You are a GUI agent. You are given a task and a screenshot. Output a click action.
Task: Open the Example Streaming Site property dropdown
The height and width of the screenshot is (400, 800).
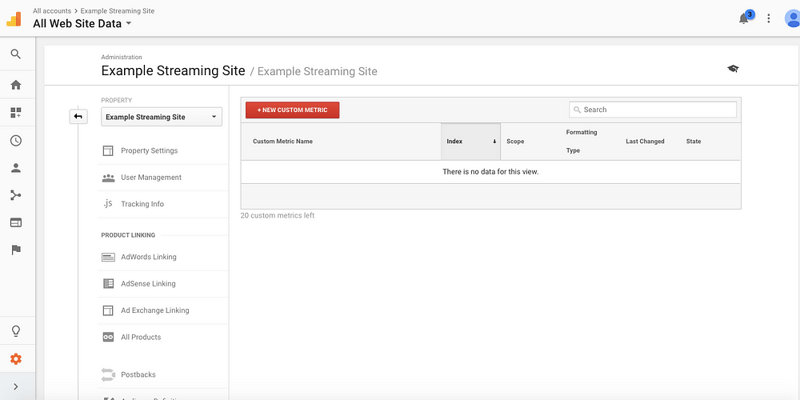(161, 117)
